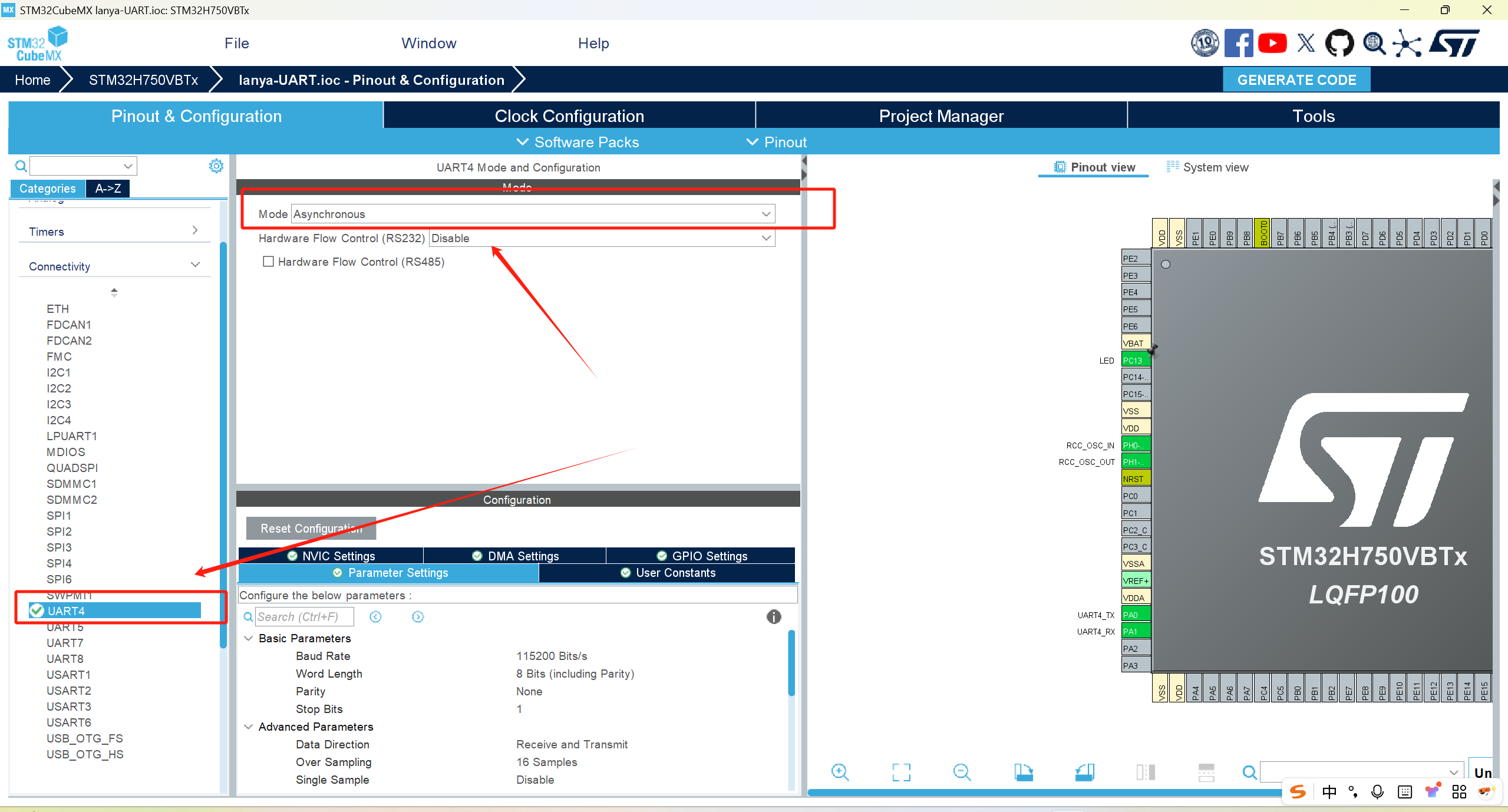Viewport: 1508px width, 812px height.
Task: Open the peripheral list settings gear
Action: point(216,166)
